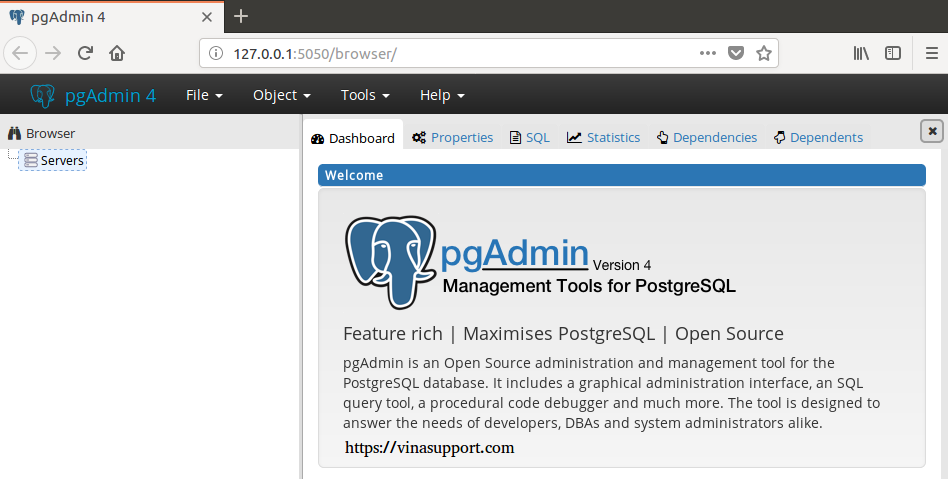Screen dimensions: 948x479
Task: Switch to the Properties tab
Action: (x=452, y=137)
